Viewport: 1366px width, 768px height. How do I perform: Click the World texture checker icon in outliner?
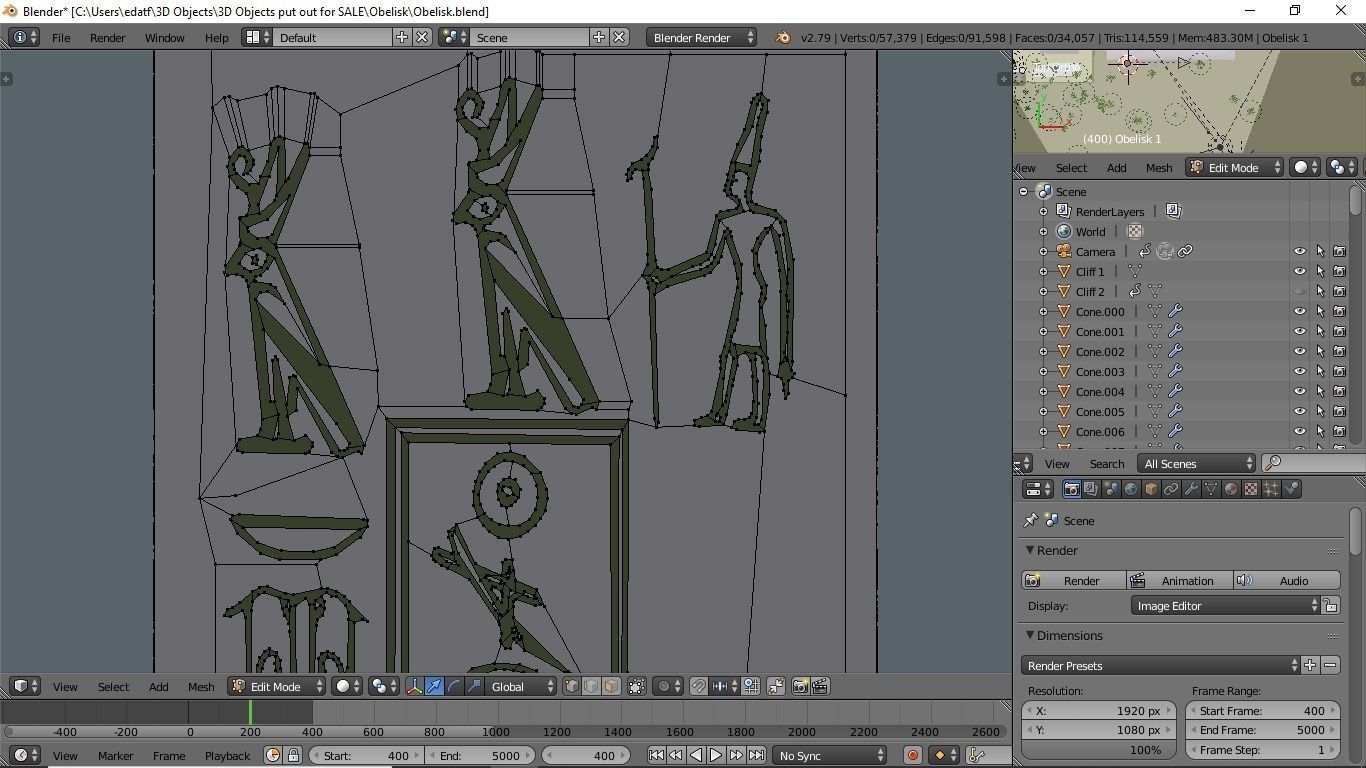pyautogui.click(x=1135, y=232)
